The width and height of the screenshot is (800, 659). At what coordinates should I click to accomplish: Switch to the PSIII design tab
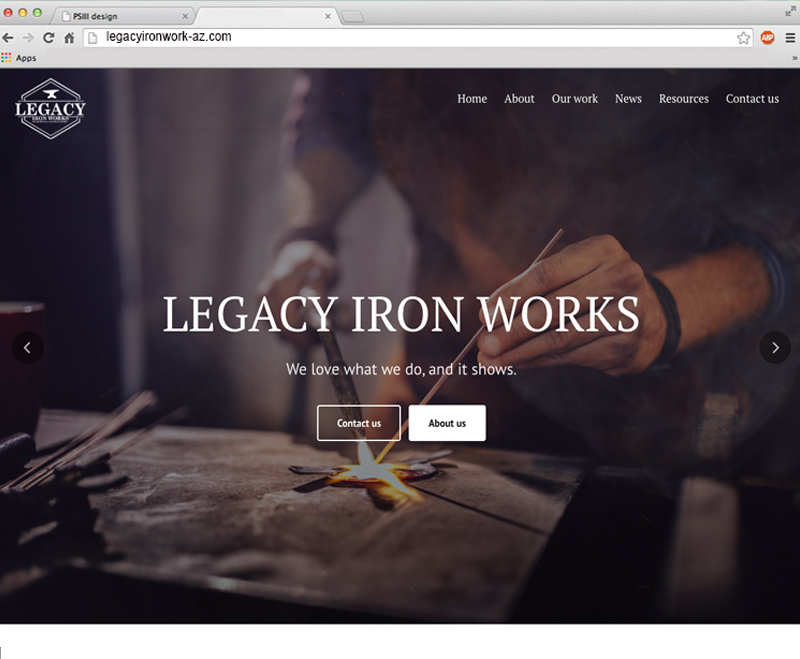coord(122,16)
